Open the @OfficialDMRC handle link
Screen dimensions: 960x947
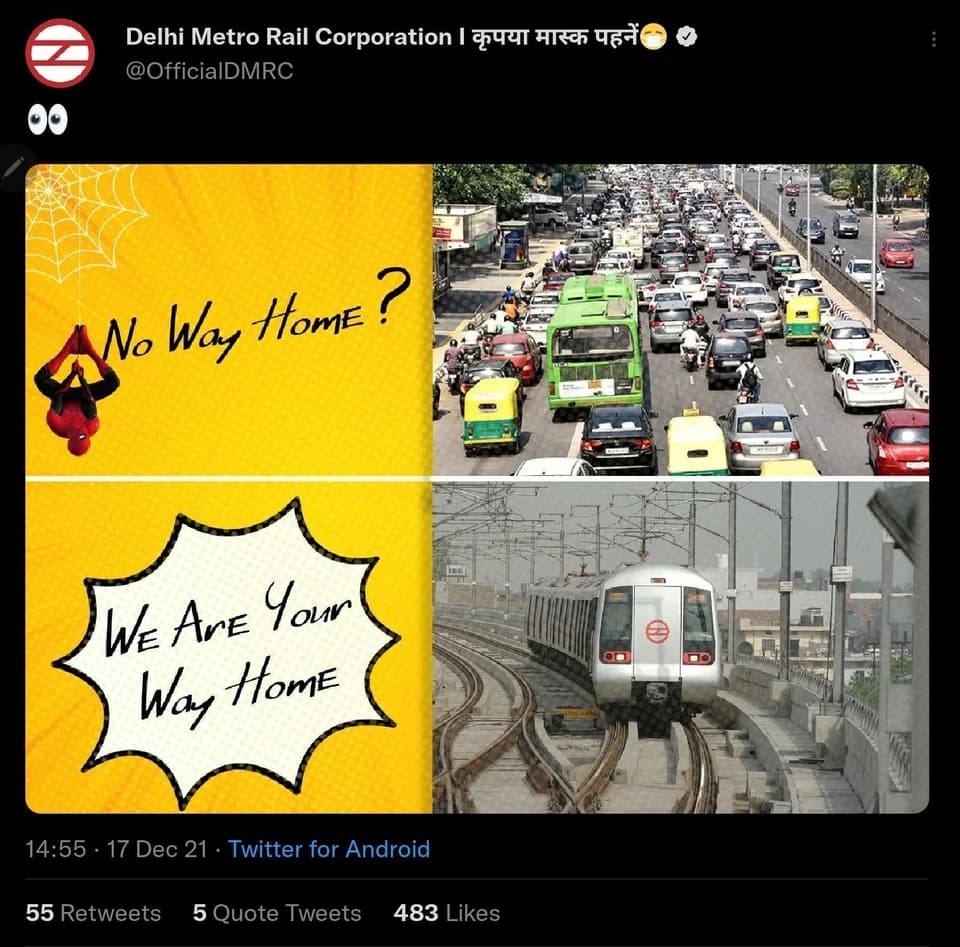click(x=209, y=71)
